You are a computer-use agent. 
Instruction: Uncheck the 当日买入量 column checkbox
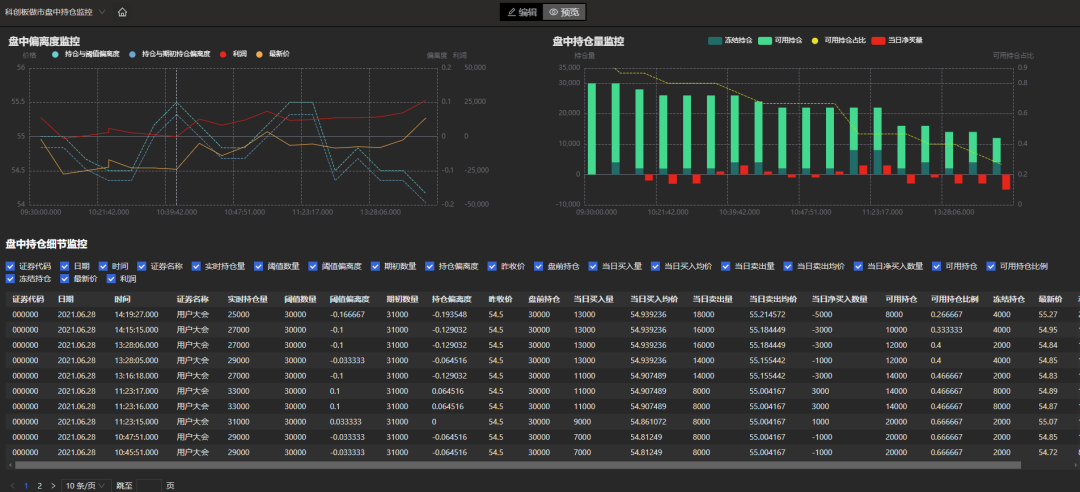point(594,266)
